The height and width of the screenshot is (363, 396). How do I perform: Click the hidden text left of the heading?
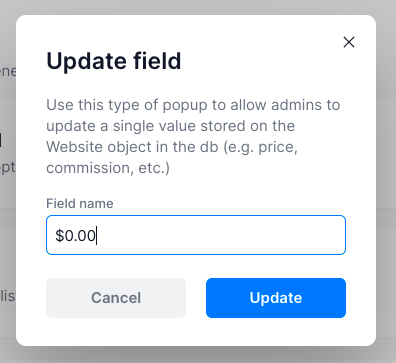[x=7, y=71]
